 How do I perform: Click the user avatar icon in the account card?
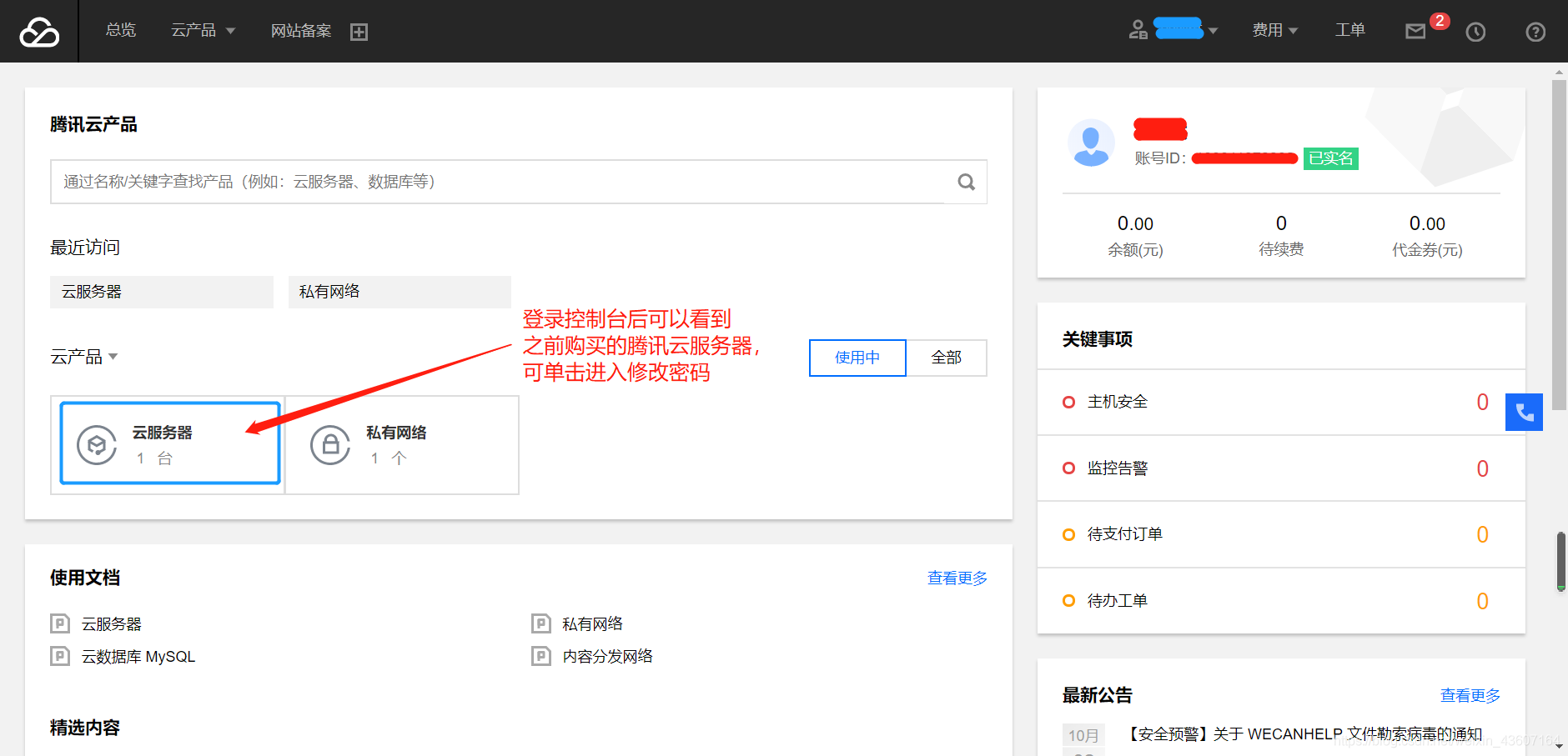1091,143
